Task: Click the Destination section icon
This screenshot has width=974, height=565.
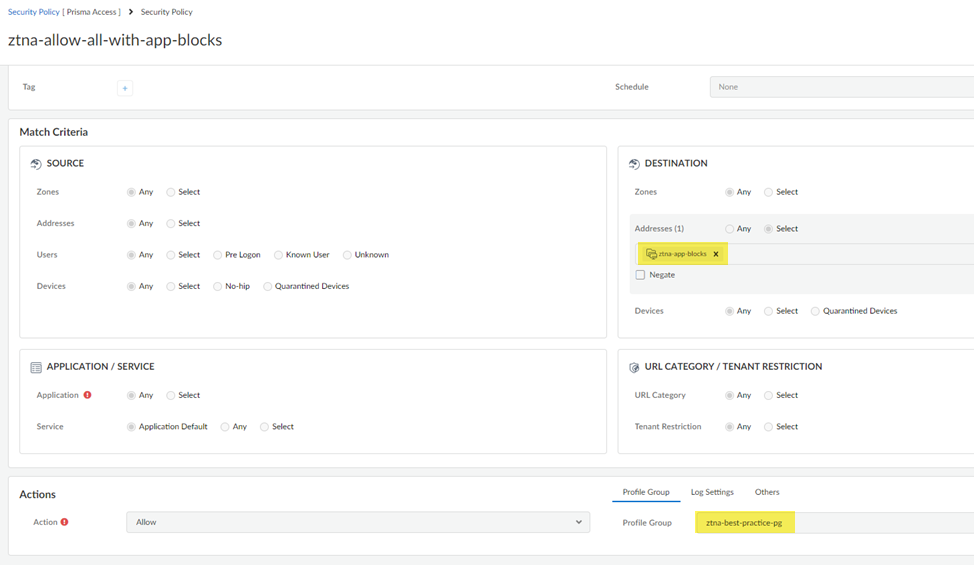Action: [x=634, y=164]
